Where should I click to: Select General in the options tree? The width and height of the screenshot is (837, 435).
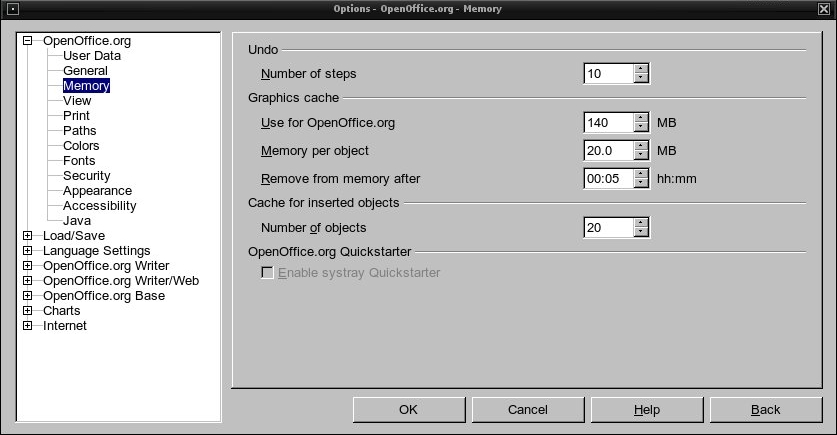tap(85, 70)
